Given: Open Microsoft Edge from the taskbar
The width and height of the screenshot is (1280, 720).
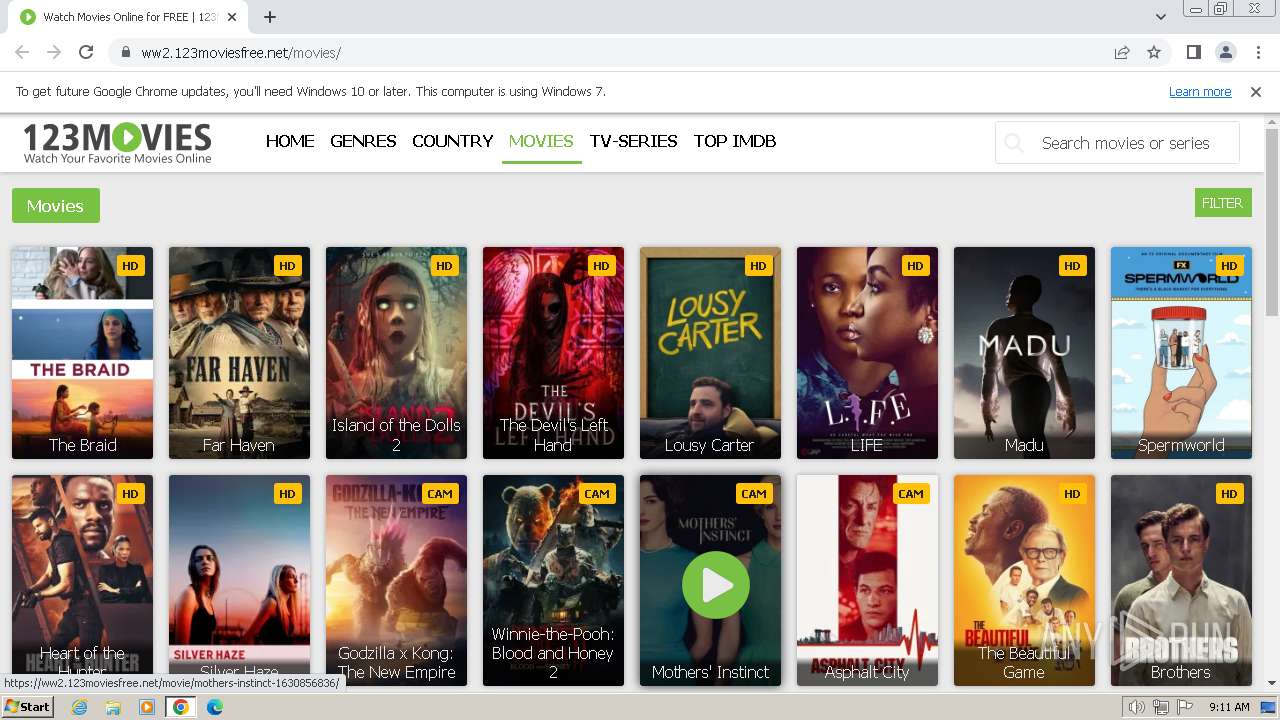Looking at the screenshot, I should click(215, 707).
